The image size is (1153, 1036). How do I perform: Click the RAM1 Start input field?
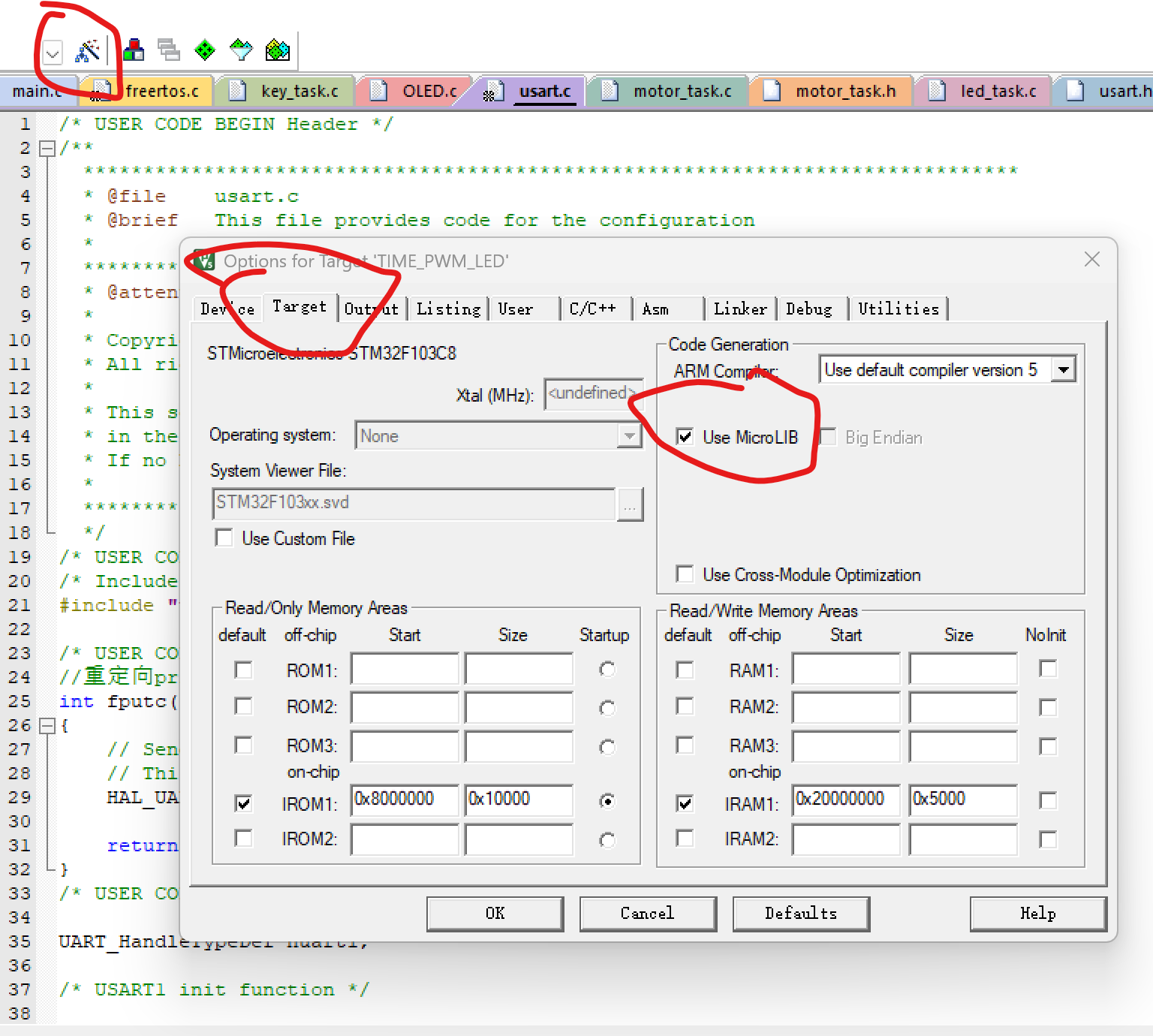(846, 668)
